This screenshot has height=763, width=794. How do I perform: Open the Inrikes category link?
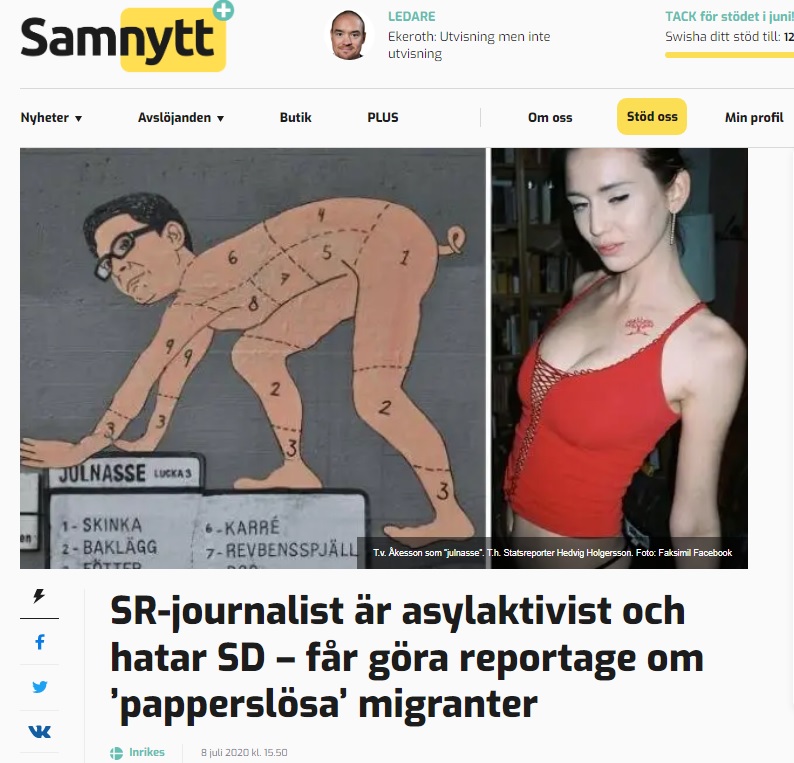[146, 752]
